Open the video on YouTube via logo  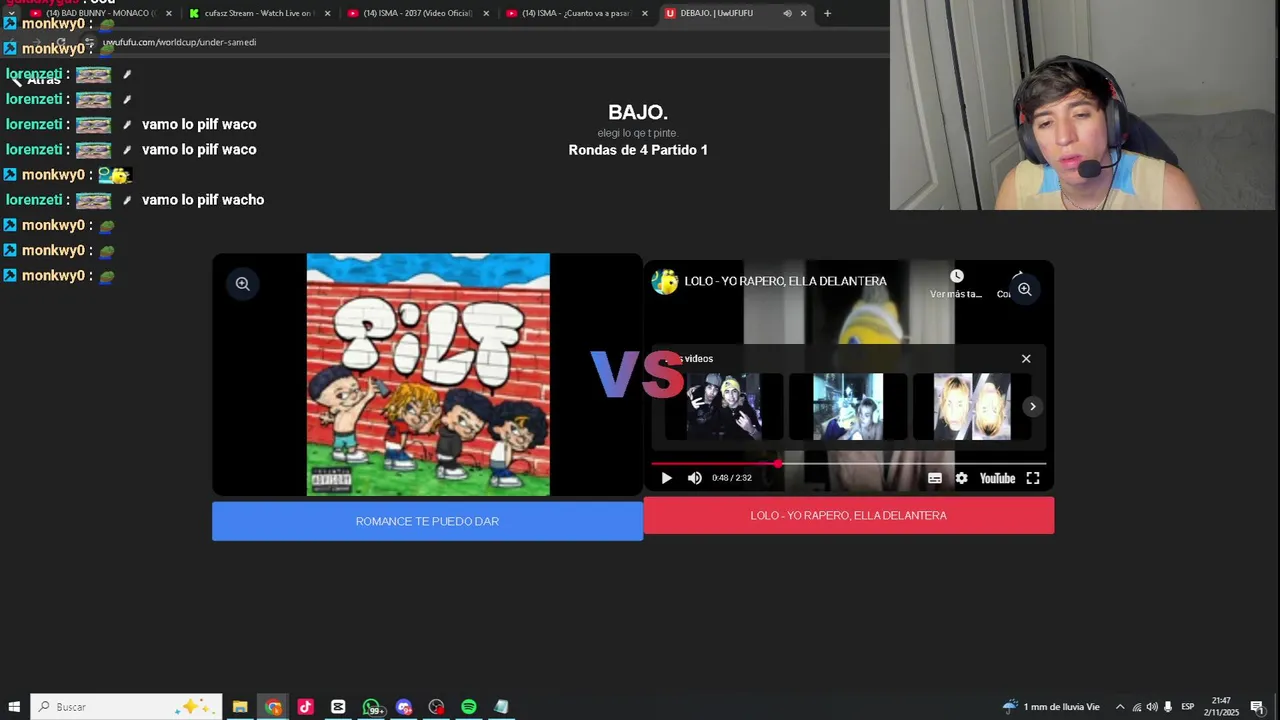click(x=997, y=478)
